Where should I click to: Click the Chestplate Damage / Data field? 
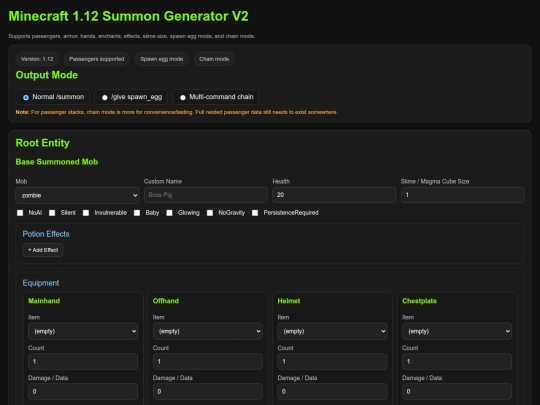pos(457,392)
